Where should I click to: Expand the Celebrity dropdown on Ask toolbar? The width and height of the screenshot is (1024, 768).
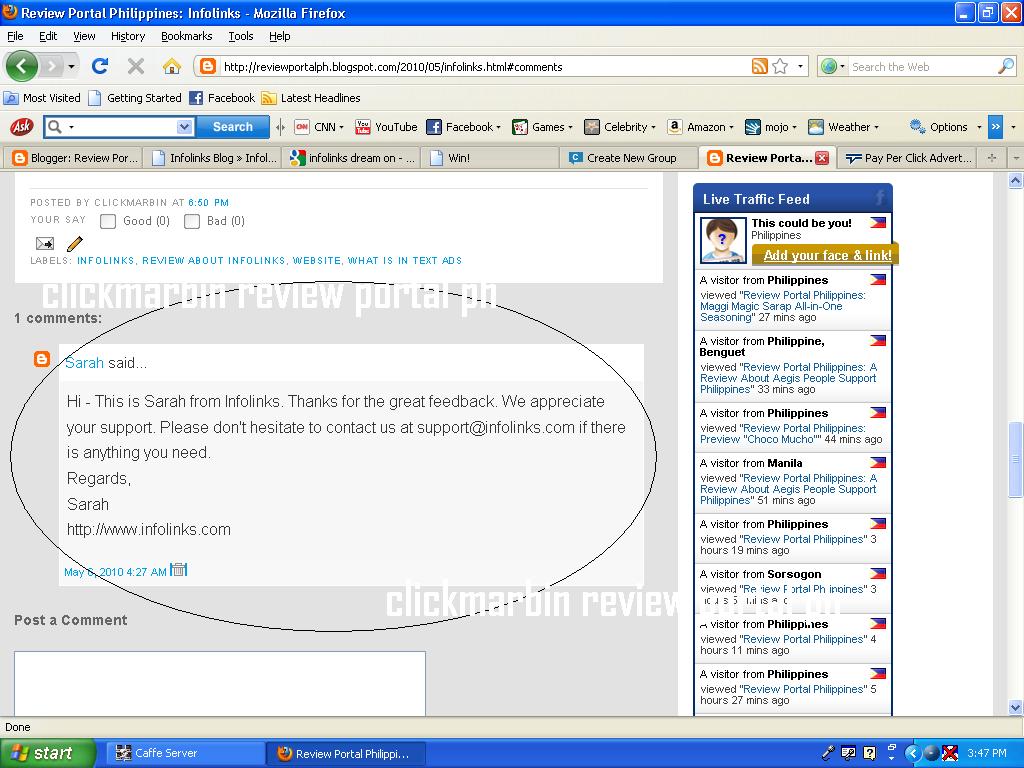click(652, 127)
